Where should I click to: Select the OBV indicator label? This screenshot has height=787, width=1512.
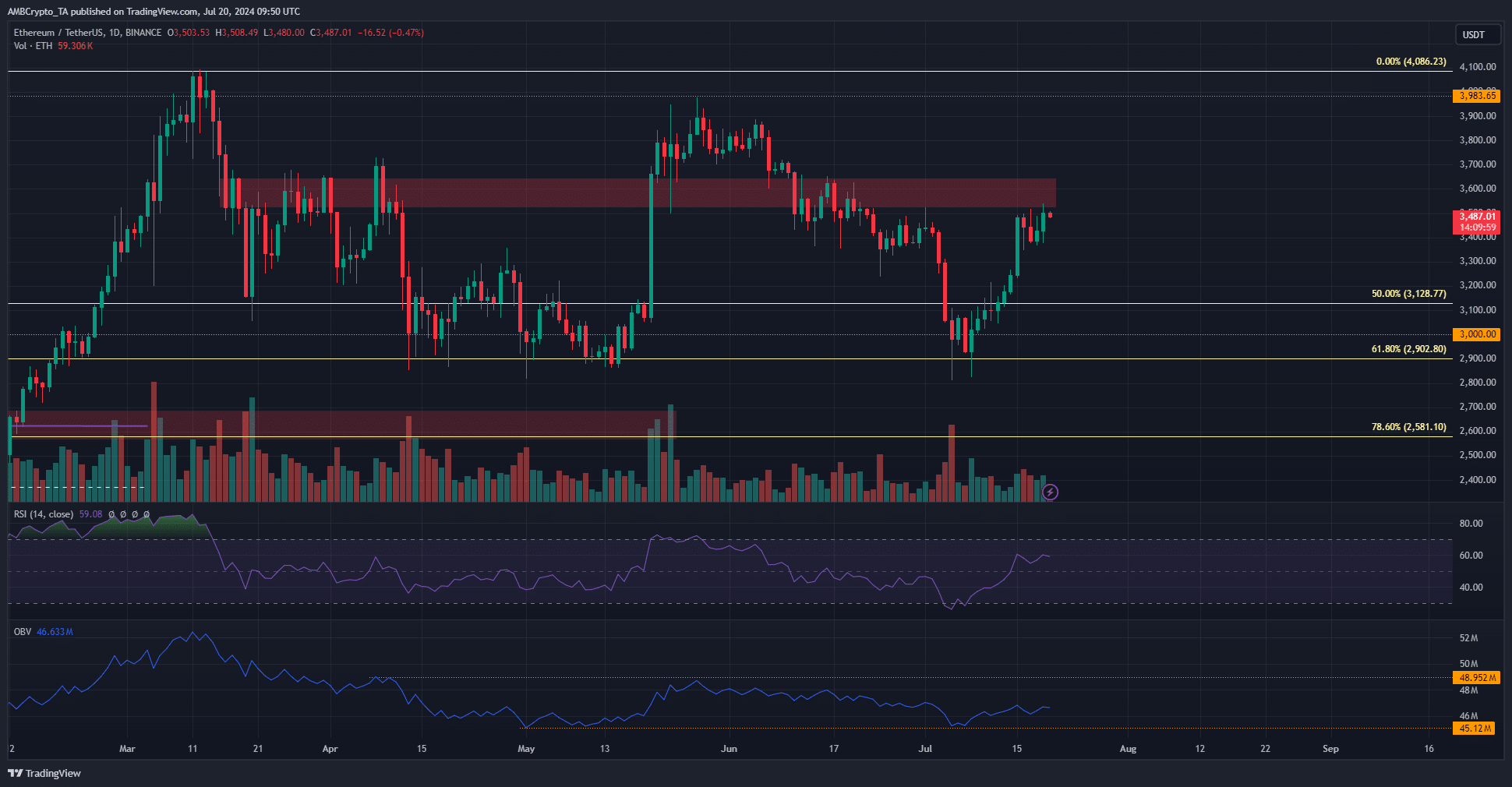point(23,632)
